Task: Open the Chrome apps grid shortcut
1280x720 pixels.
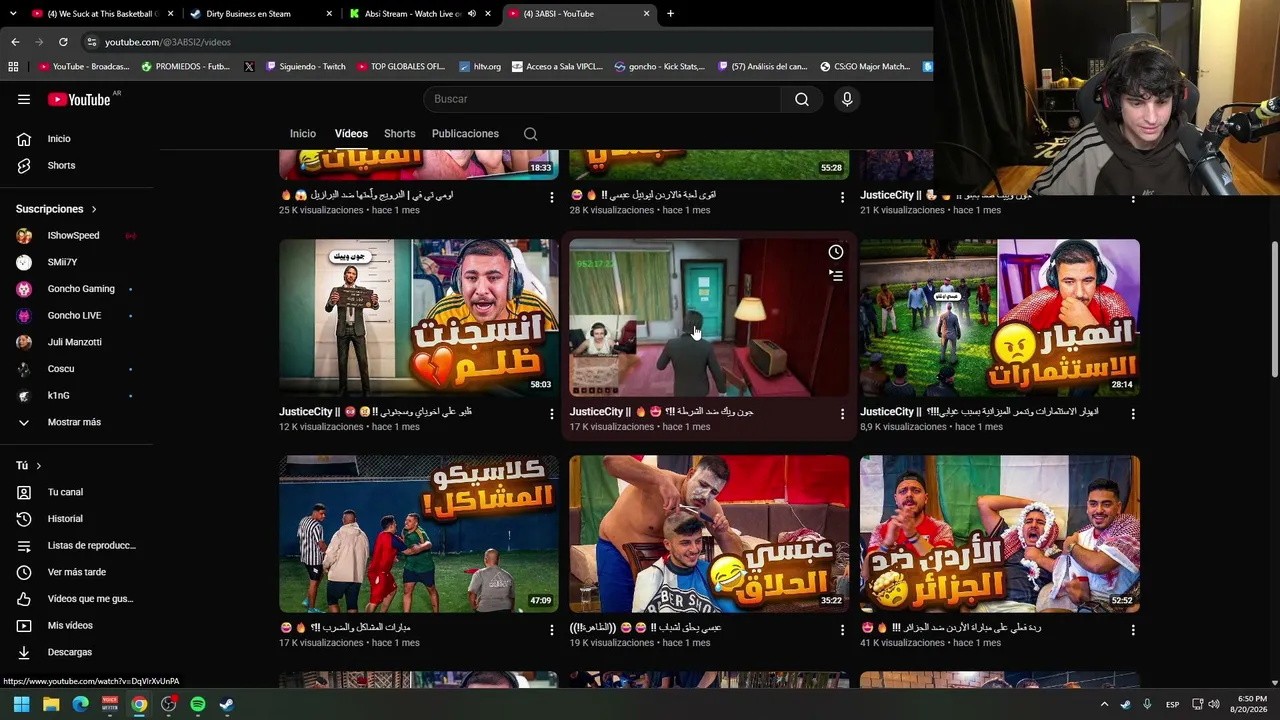Action: pyautogui.click(x=13, y=67)
